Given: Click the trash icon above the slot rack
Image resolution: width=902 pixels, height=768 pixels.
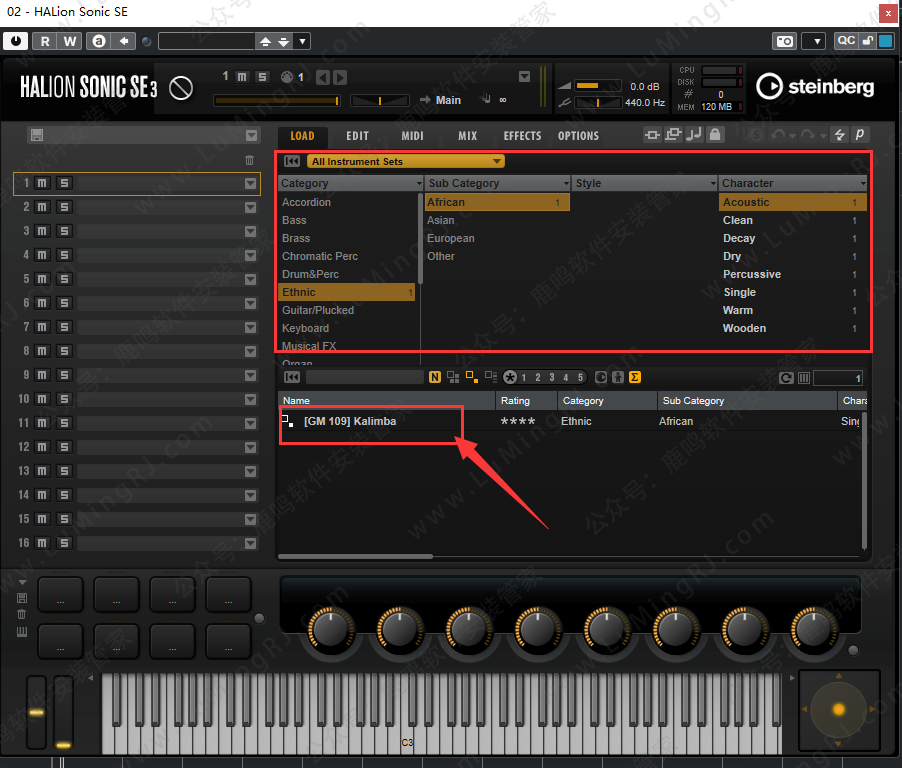Looking at the screenshot, I should [x=249, y=160].
